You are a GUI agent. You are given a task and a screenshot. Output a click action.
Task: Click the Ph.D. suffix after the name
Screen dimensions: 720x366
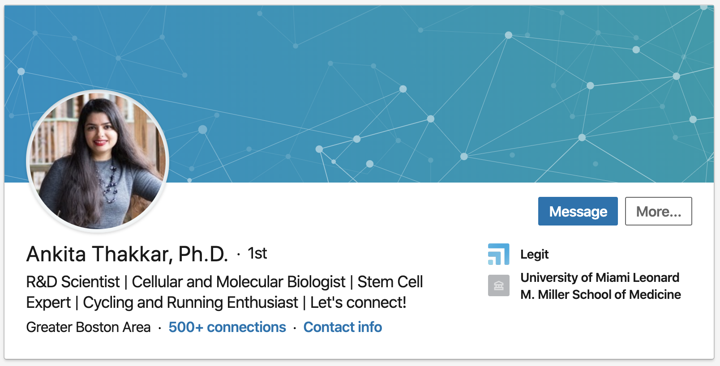click(203, 254)
